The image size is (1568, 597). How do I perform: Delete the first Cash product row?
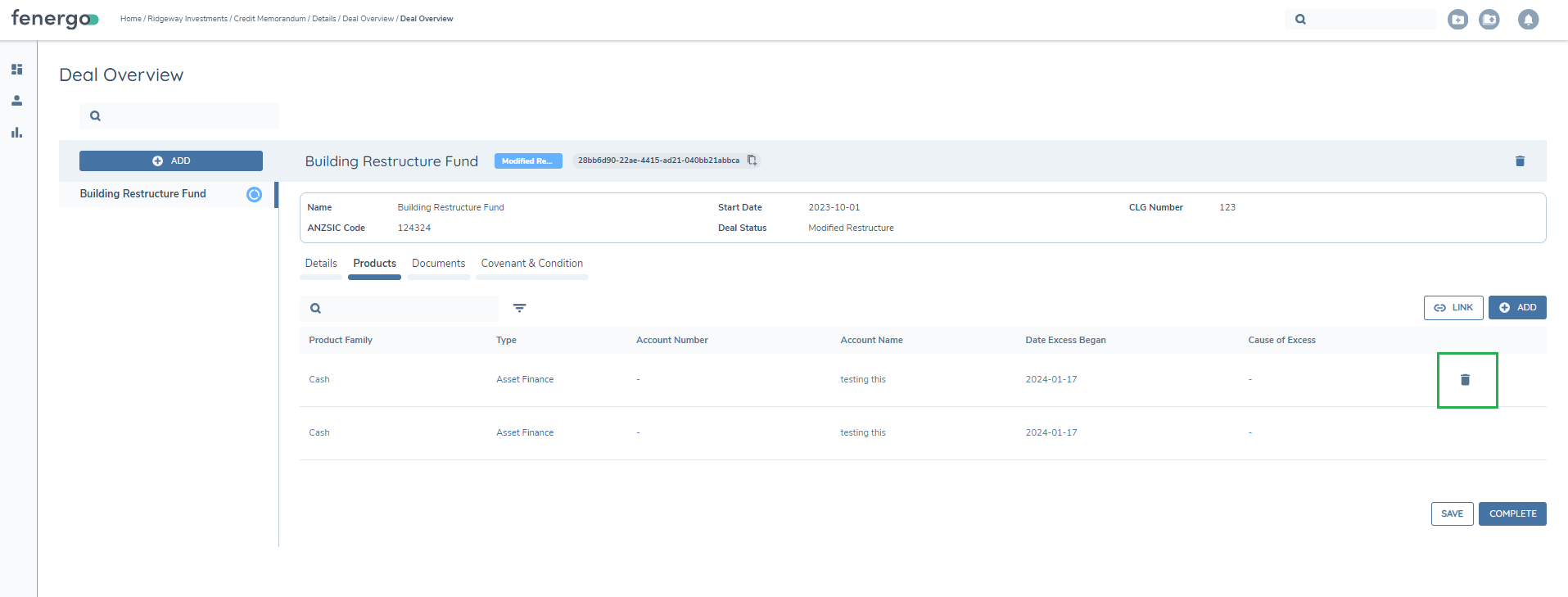point(1466,380)
